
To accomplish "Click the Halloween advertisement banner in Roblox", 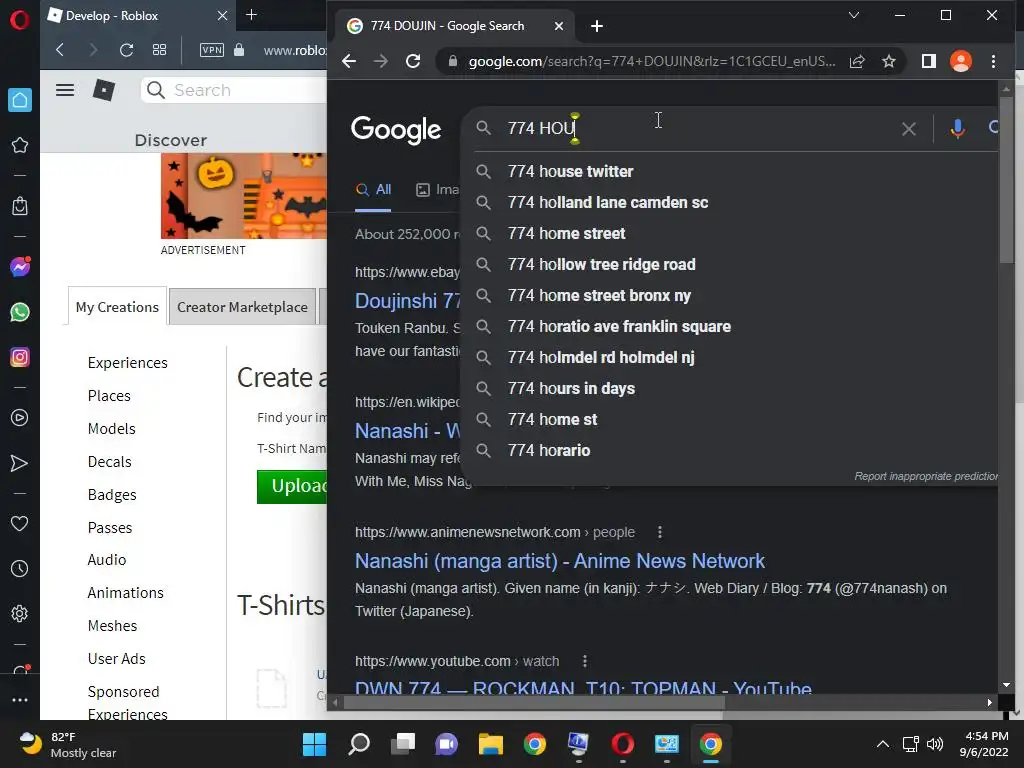I will click(x=244, y=196).
